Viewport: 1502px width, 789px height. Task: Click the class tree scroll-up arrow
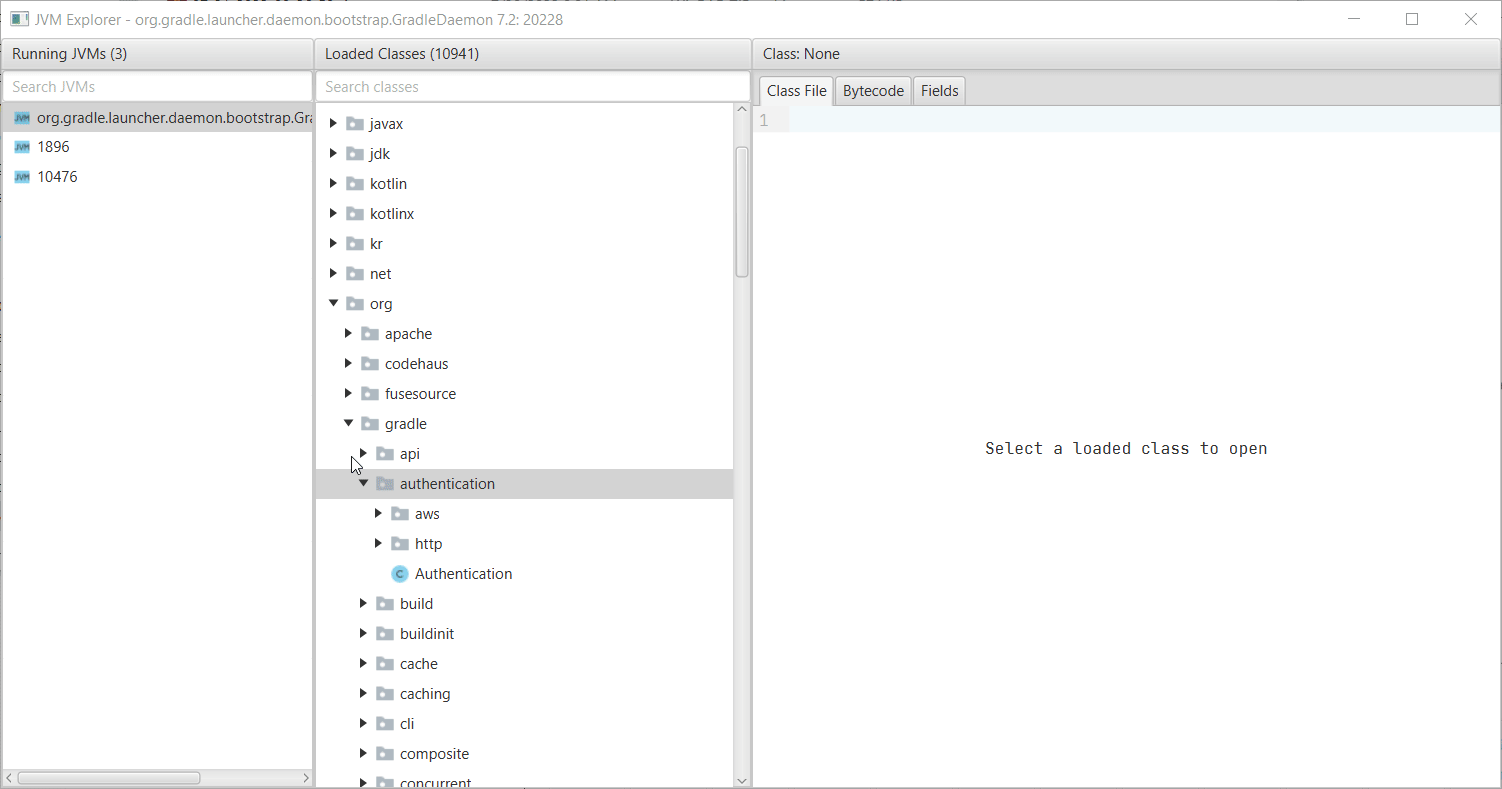click(742, 110)
